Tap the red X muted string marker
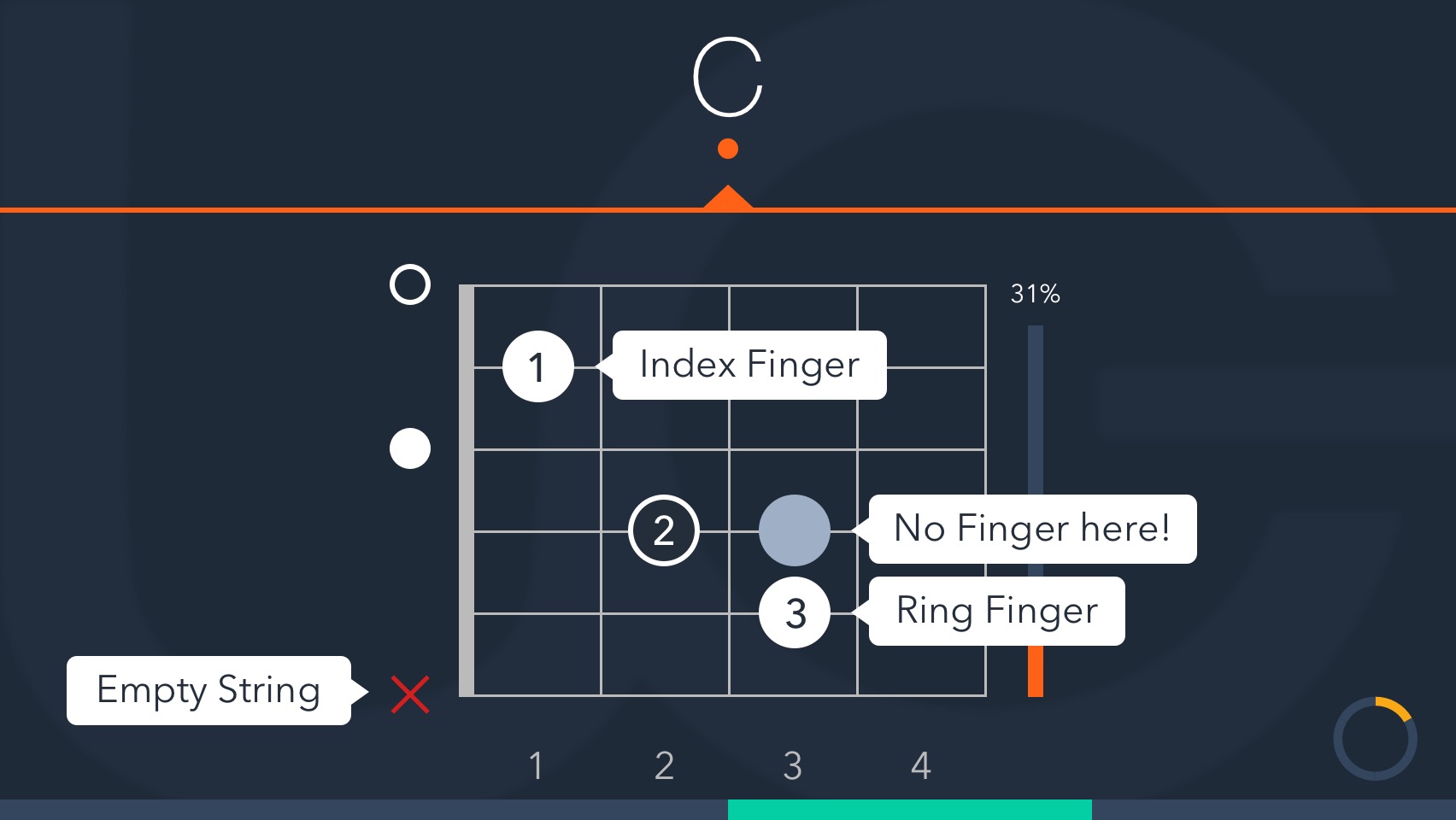1456x820 pixels. point(410,694)
